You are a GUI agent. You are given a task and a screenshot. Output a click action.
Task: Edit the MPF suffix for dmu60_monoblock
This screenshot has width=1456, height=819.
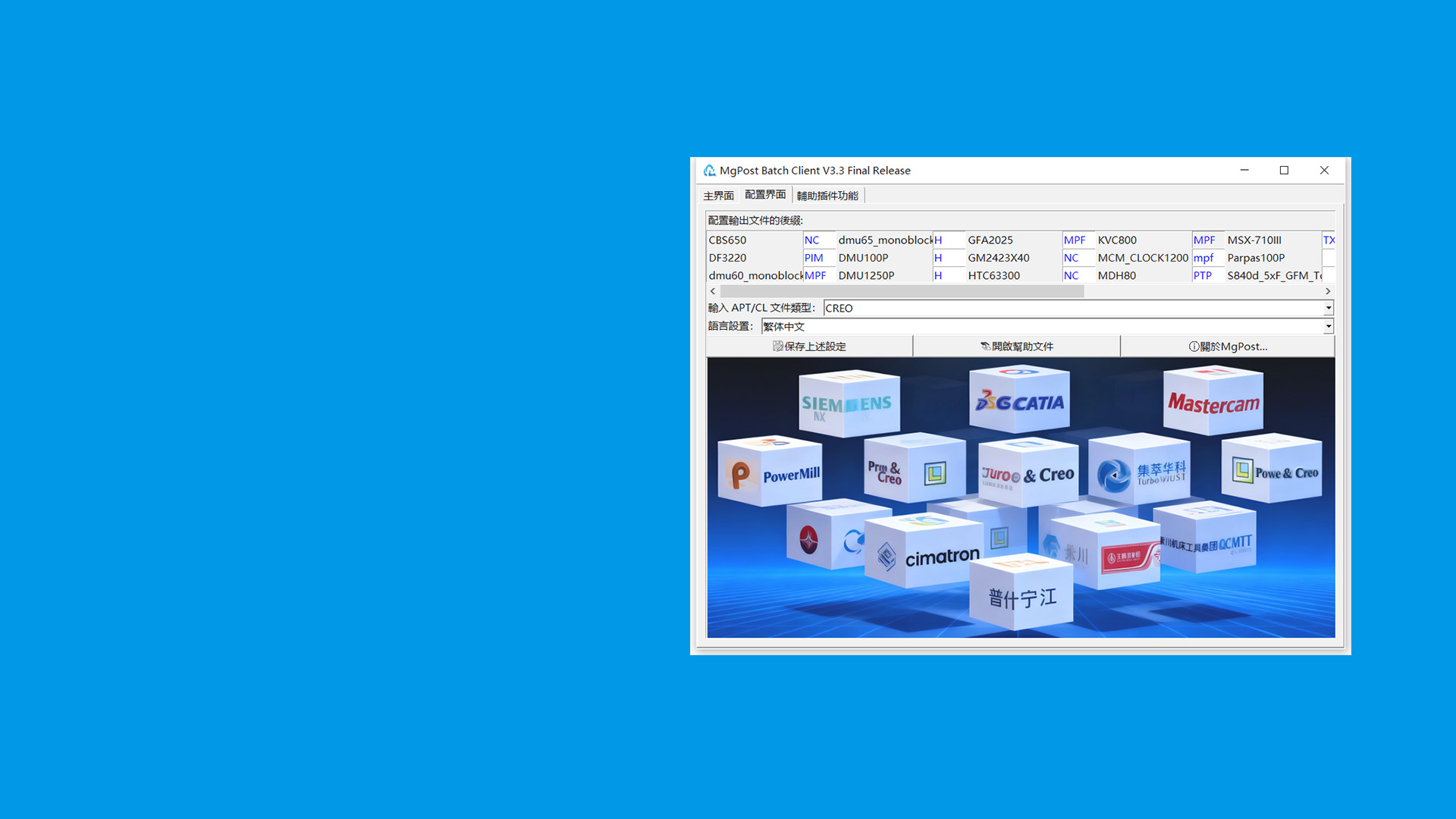819,275
